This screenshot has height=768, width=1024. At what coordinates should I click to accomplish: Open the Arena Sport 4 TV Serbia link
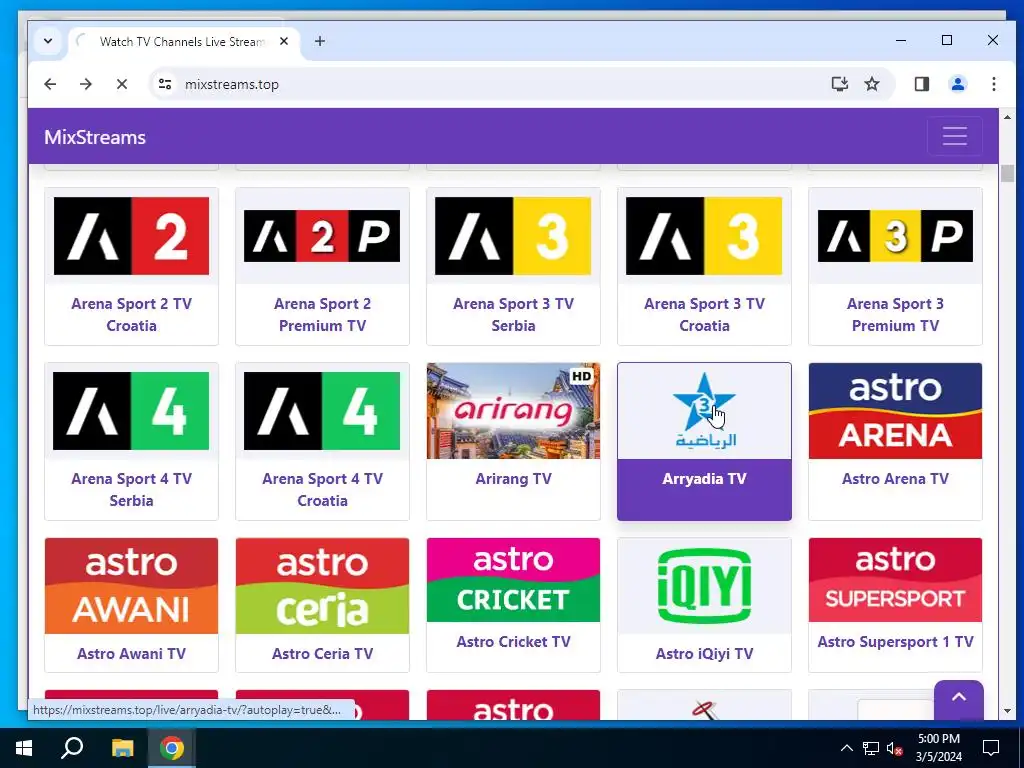[x=131, y=490]
